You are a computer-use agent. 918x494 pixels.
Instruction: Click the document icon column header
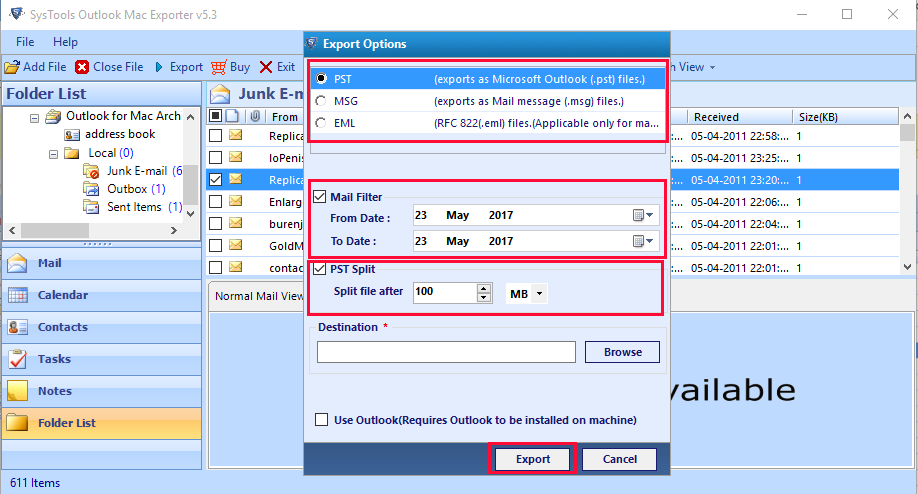[x=232, y=116]
